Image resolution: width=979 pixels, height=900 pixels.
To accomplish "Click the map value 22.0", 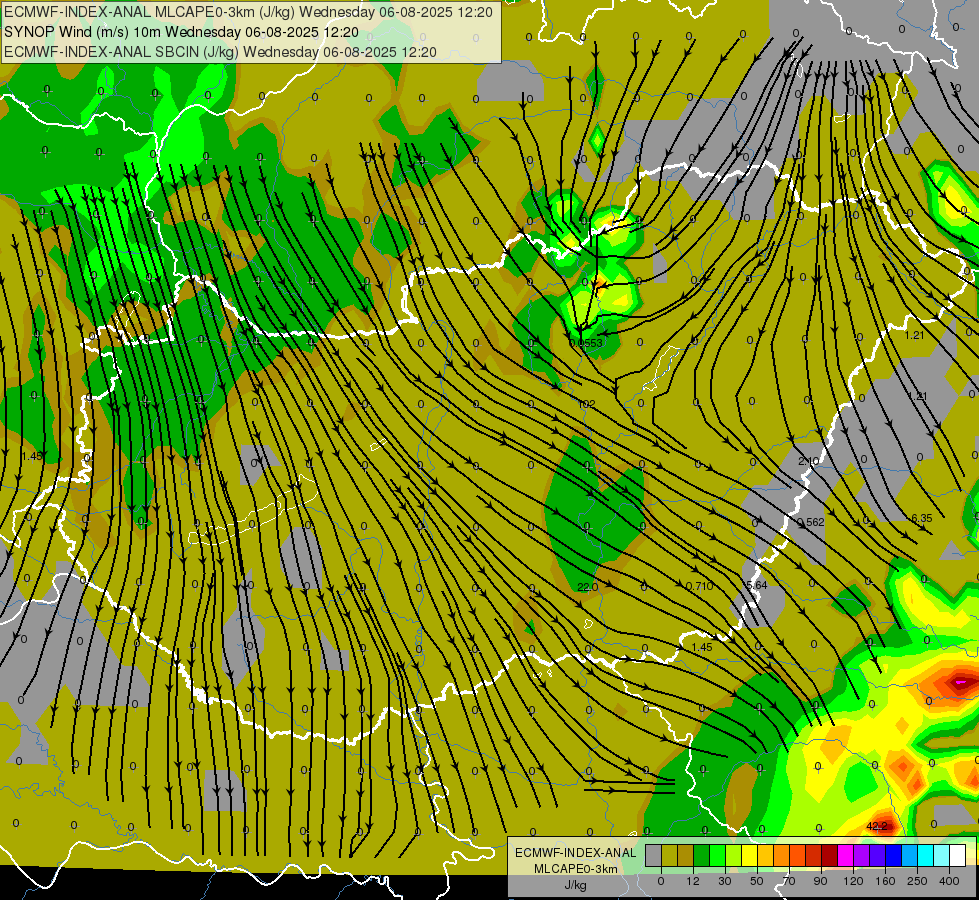I will click(588, 587).
